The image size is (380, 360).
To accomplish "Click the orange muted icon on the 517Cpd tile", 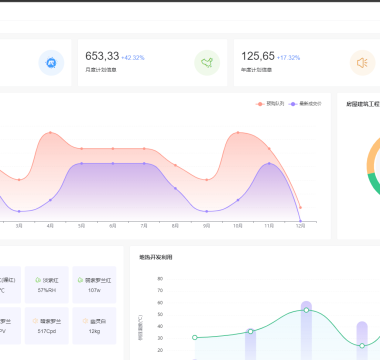I will click(35, 321).
